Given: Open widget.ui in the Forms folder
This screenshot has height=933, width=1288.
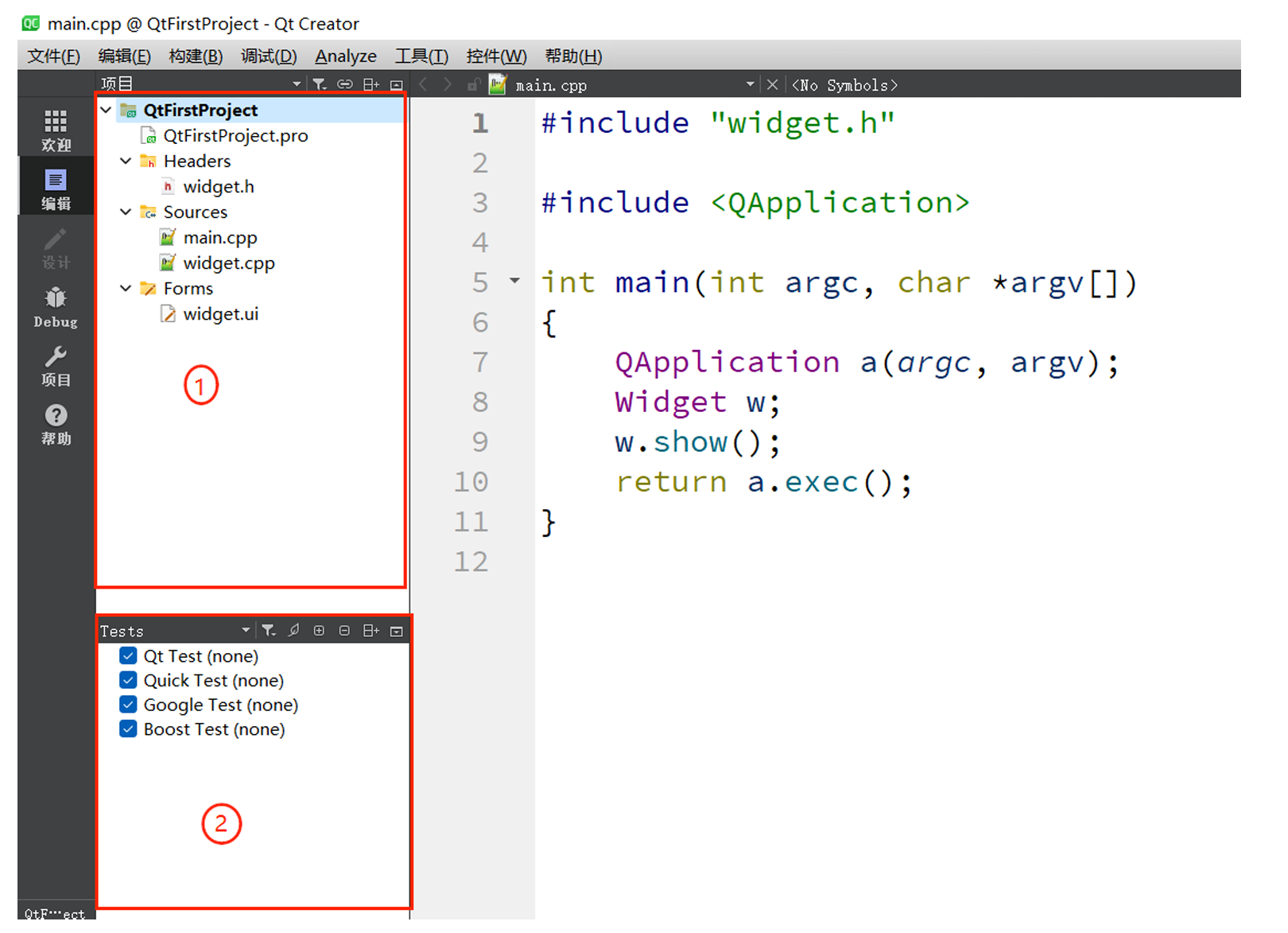Looking at the screenshot, I should click(x=221, y=314).
